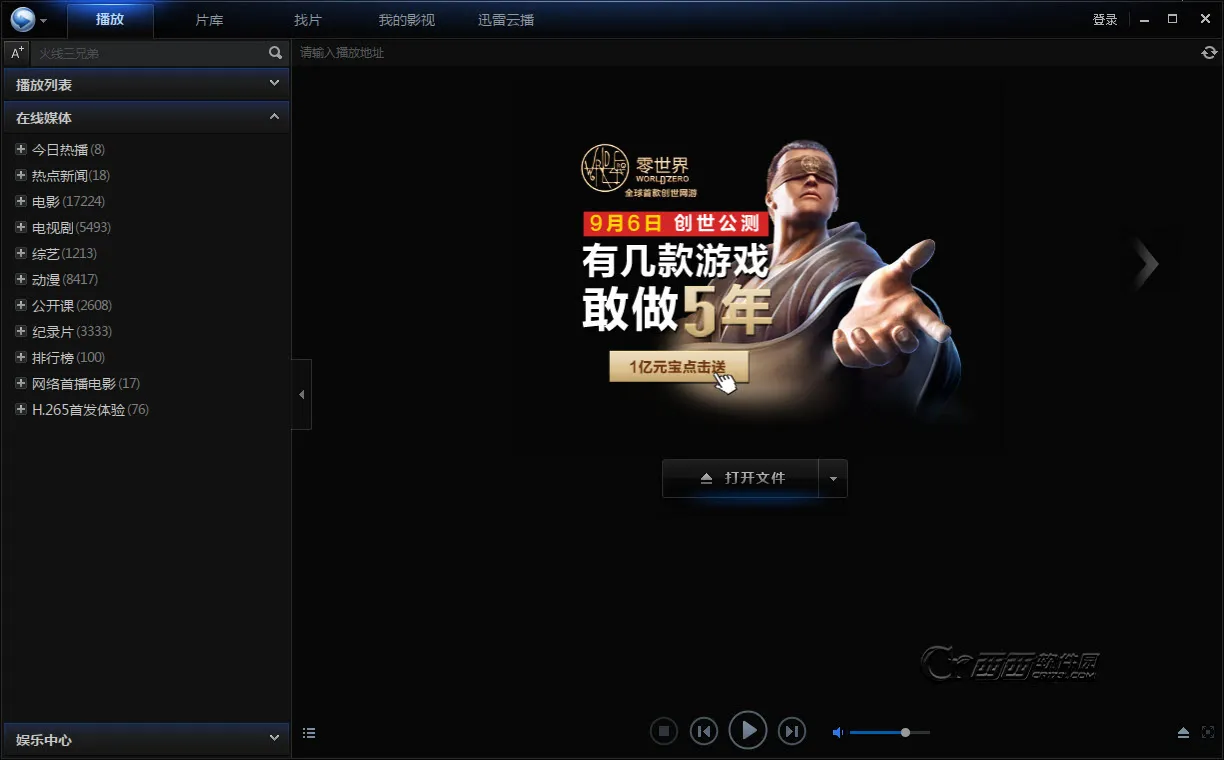The width and height of the screenshot is (1224, 760).
Task: Click the refresh icon beside address bar
Action: (1209, 53)
